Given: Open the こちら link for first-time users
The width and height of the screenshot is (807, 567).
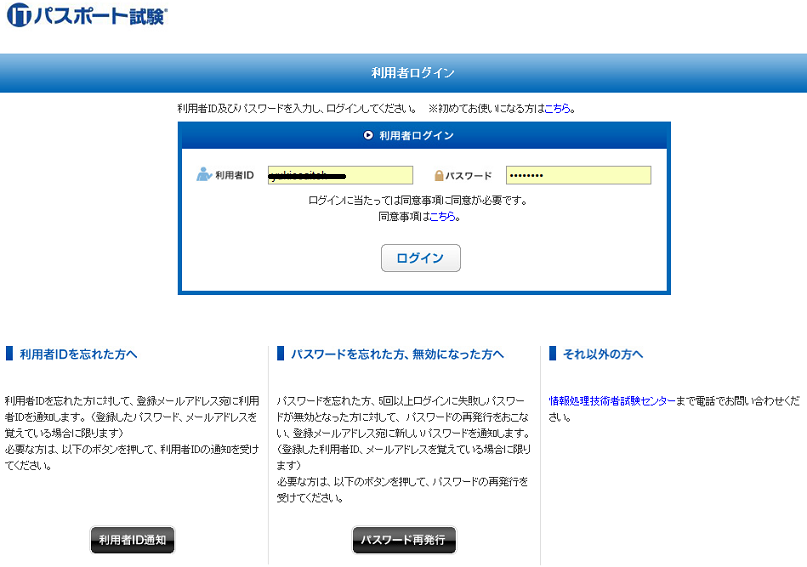Looking at the screenshot, I should [558, 108].
